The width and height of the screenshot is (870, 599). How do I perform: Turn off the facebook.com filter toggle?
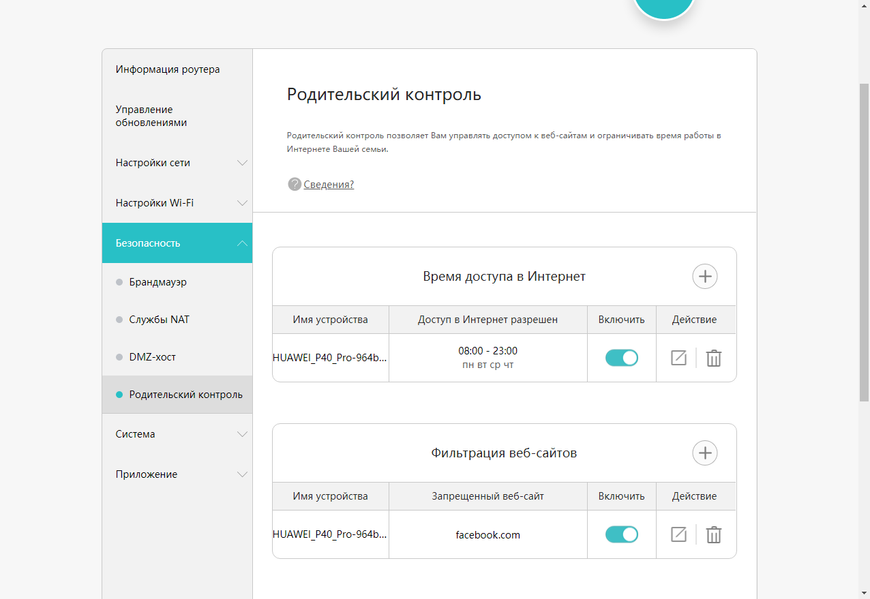[x=621, y=535]
